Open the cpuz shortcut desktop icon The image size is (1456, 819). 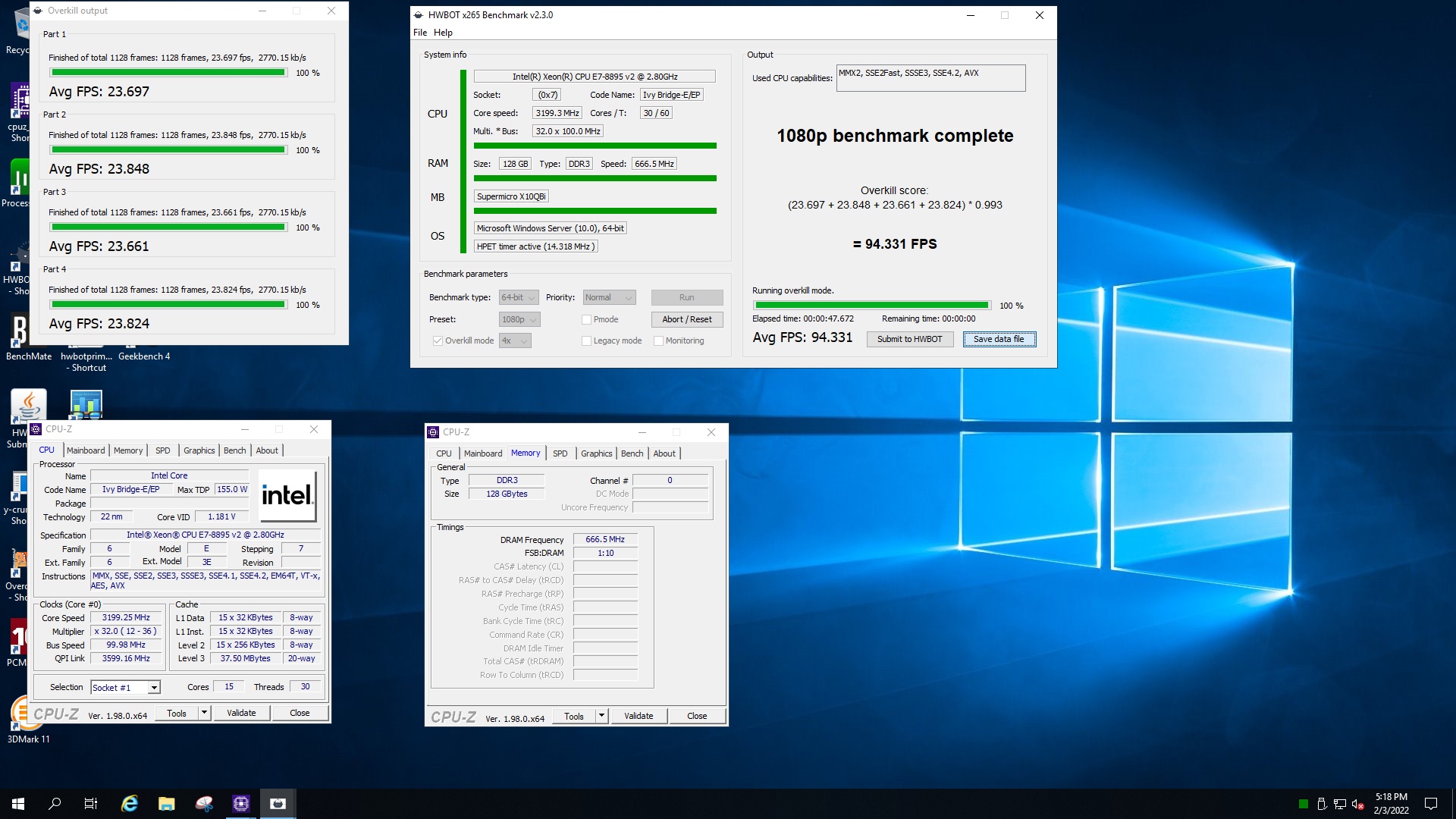(x=19, y=112)
